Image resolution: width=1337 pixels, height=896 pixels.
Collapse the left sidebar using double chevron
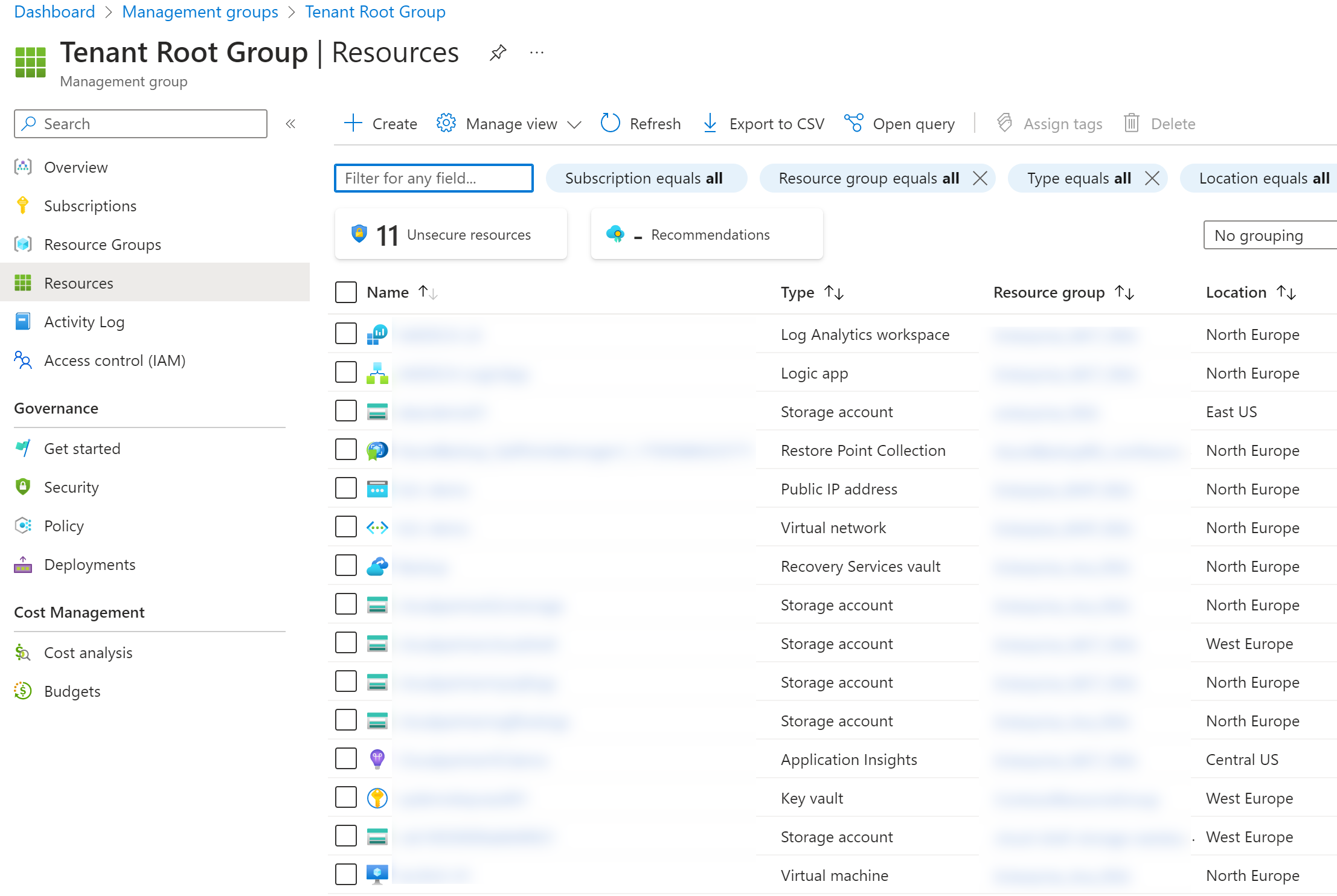(x=290, y=124)
